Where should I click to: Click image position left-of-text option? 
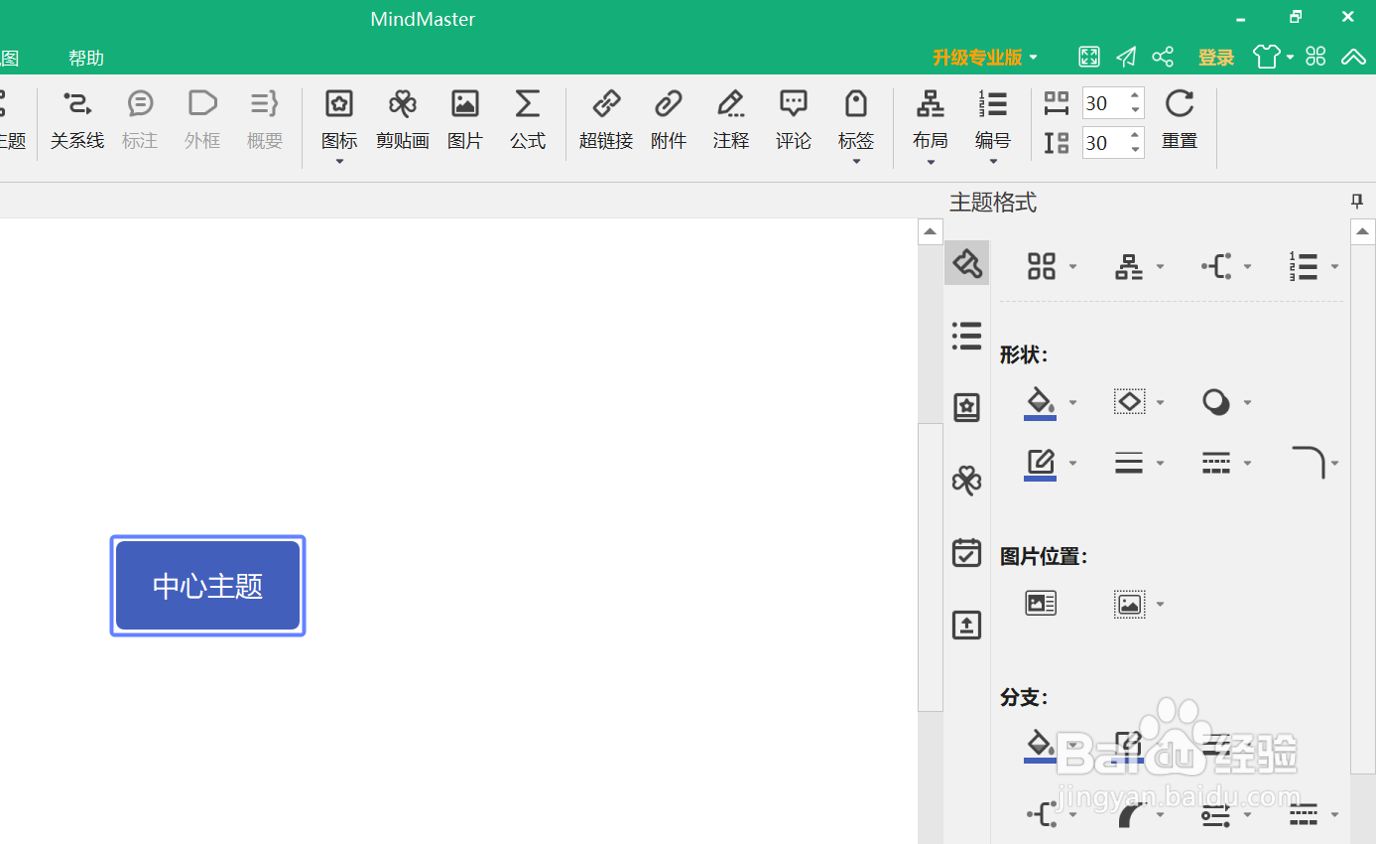(x=1041, y=603)
